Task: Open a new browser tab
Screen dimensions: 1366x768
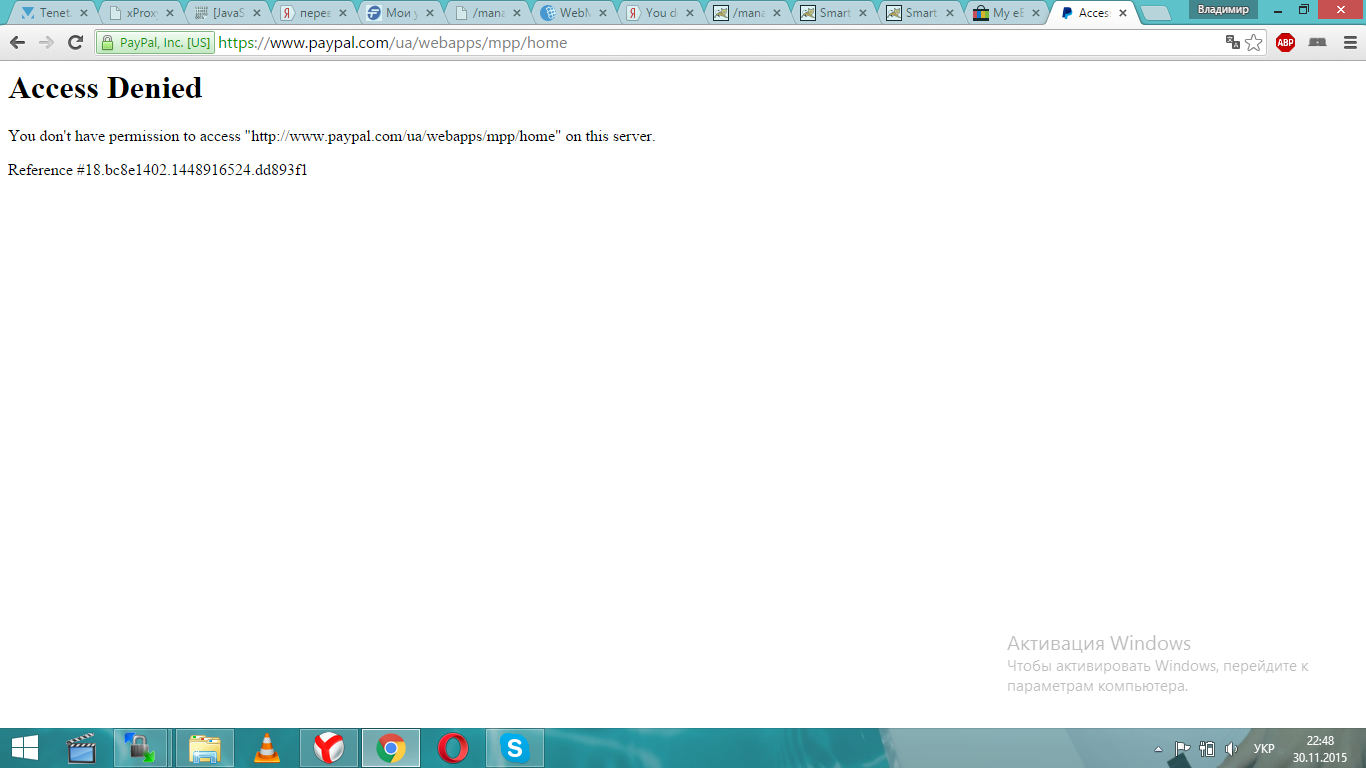Action: point(1155,13)
